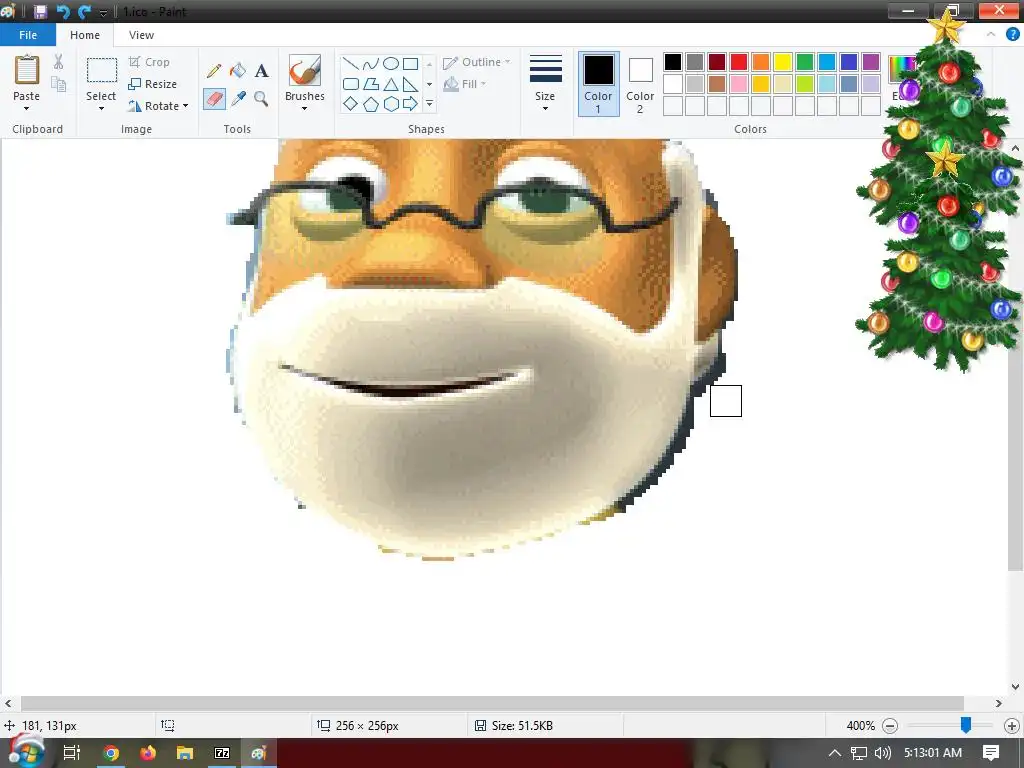Choose the Line shape
The height and width of the screenshot is (768, 1024).
(x=351, y=63)
